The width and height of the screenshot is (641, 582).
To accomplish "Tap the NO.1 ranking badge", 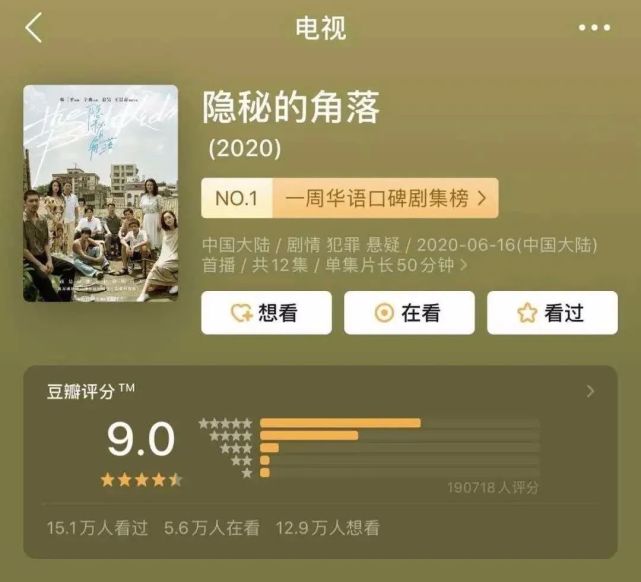I will tap(237, 198).
